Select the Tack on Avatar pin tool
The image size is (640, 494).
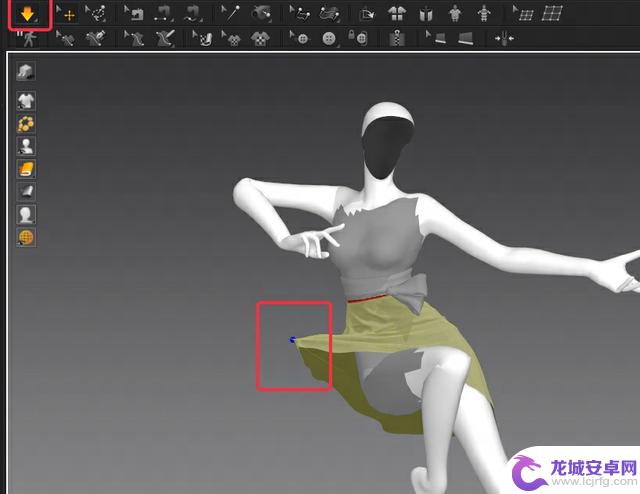tap(231, 14)
